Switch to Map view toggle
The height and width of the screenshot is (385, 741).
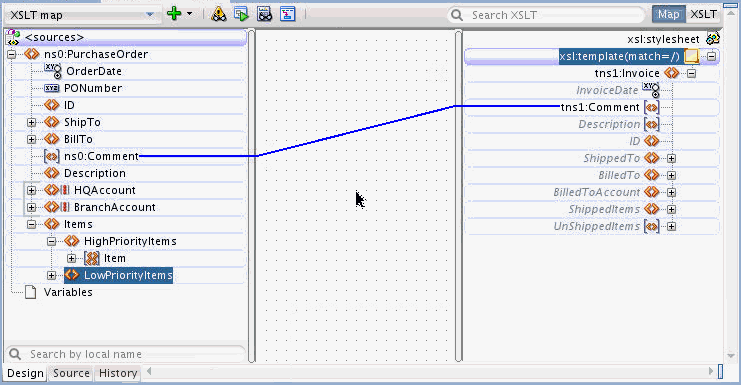click(x=668, y=15)
